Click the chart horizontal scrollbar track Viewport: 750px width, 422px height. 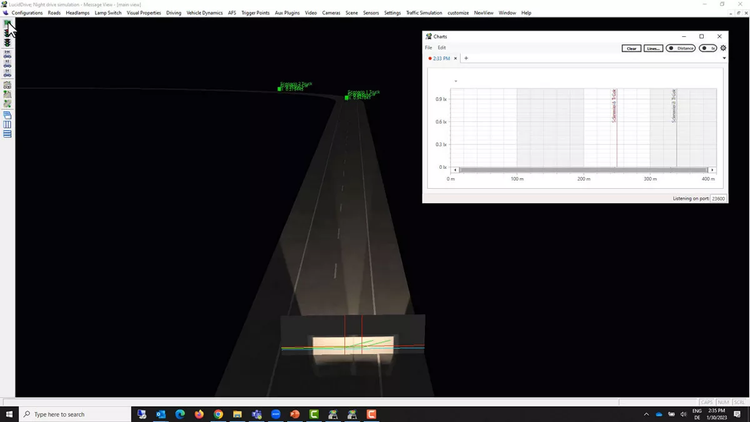pos(583,170)
